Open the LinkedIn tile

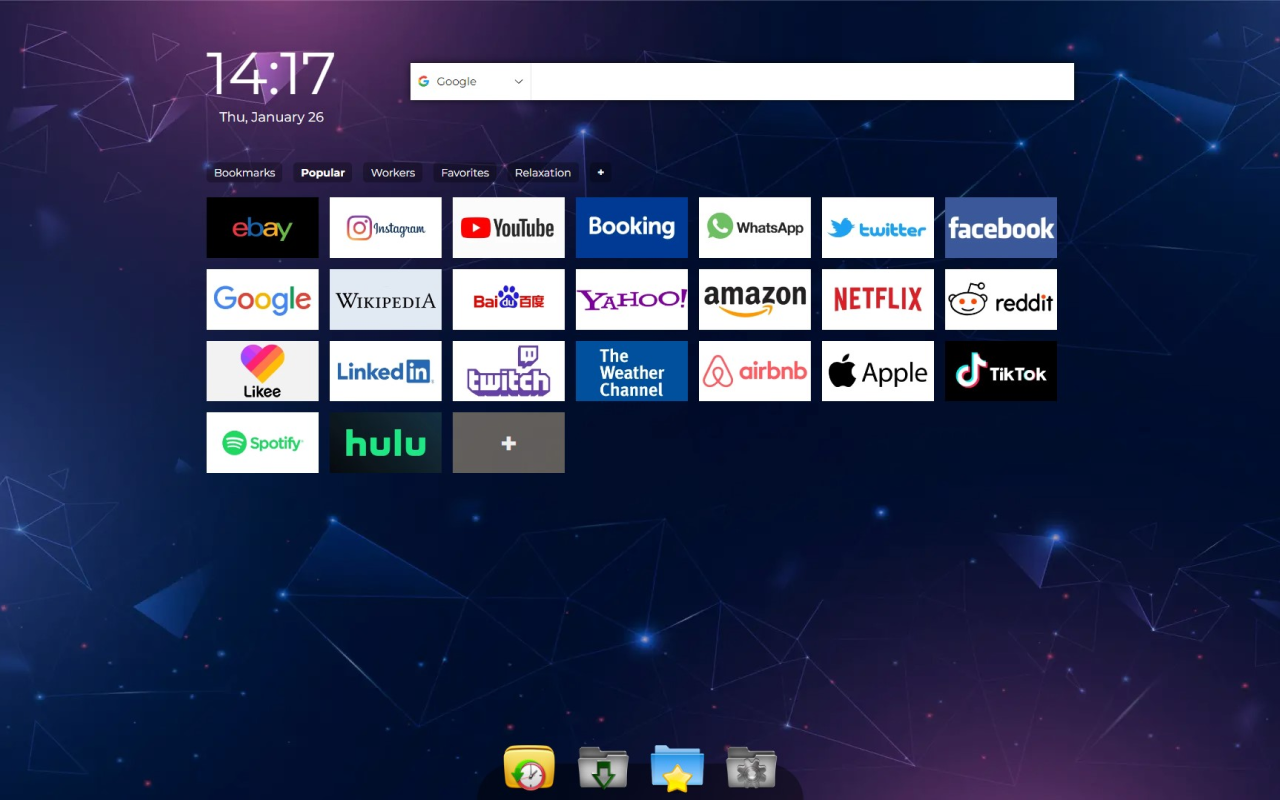coord(385,371)
